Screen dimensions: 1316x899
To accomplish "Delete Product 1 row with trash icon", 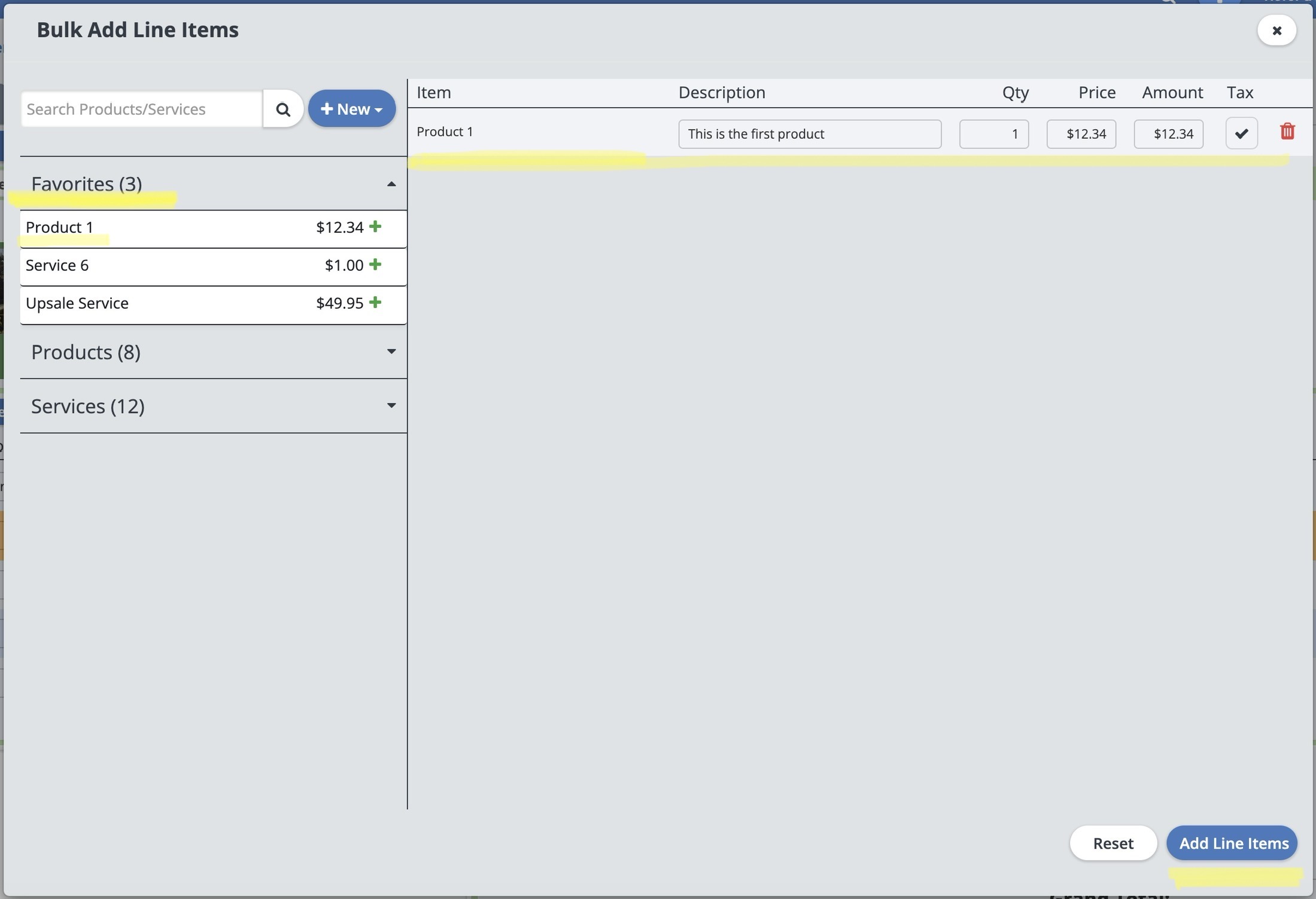I will click(x=1287, y=132).
